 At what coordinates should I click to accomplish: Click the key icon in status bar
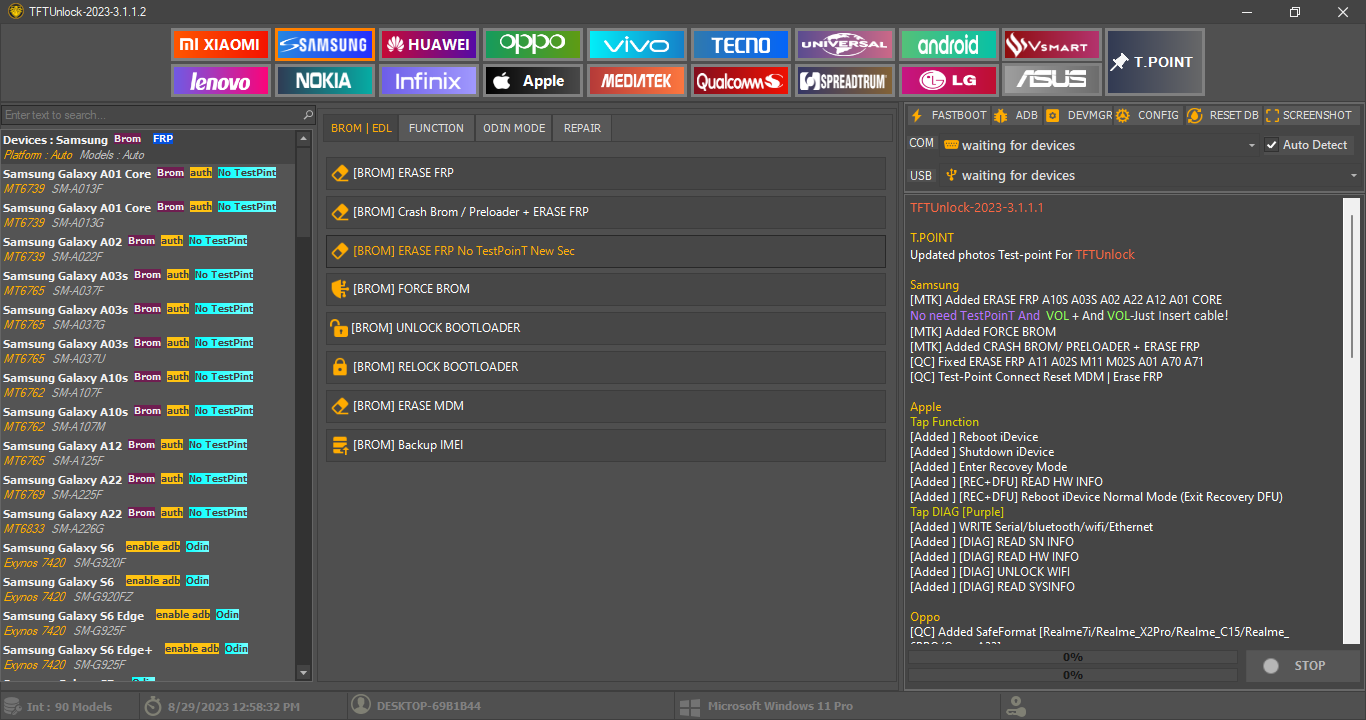pyautogui.click(x=1015, y=706)
